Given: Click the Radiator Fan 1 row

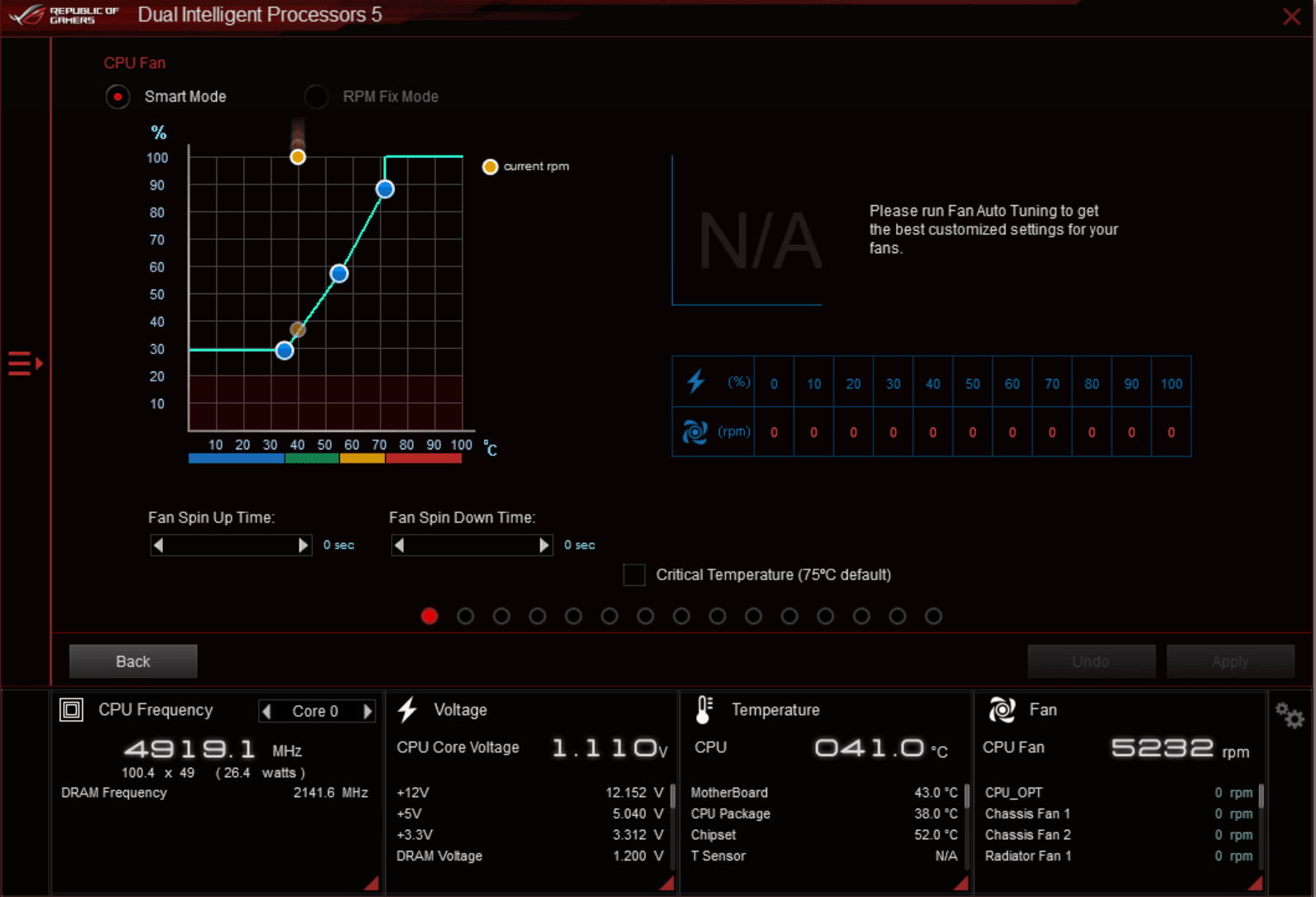Looking at the screenshot, I should (x=1118, y=856).
